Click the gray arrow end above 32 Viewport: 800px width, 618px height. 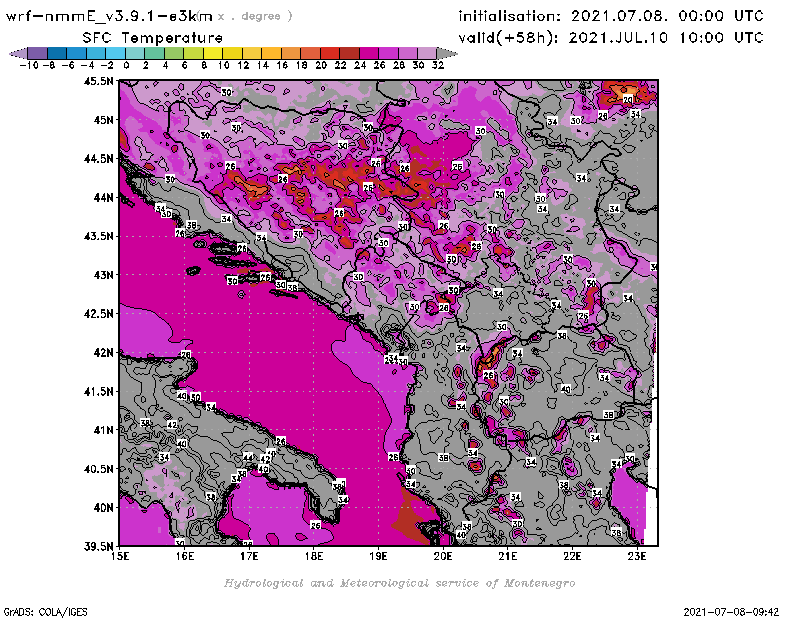pos(447,53)
